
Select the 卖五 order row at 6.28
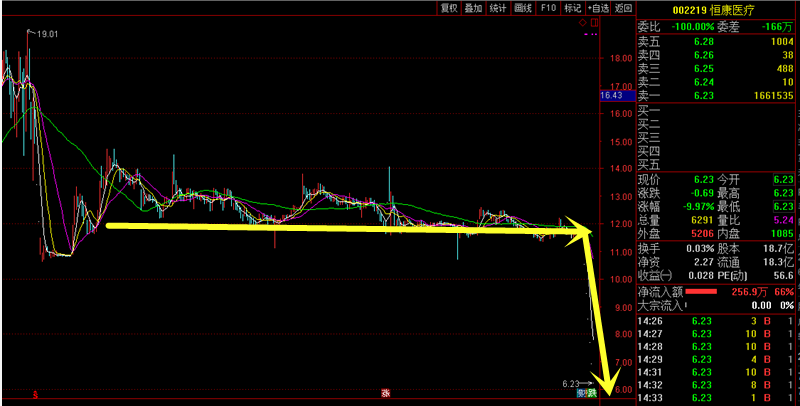pos(716,40)
